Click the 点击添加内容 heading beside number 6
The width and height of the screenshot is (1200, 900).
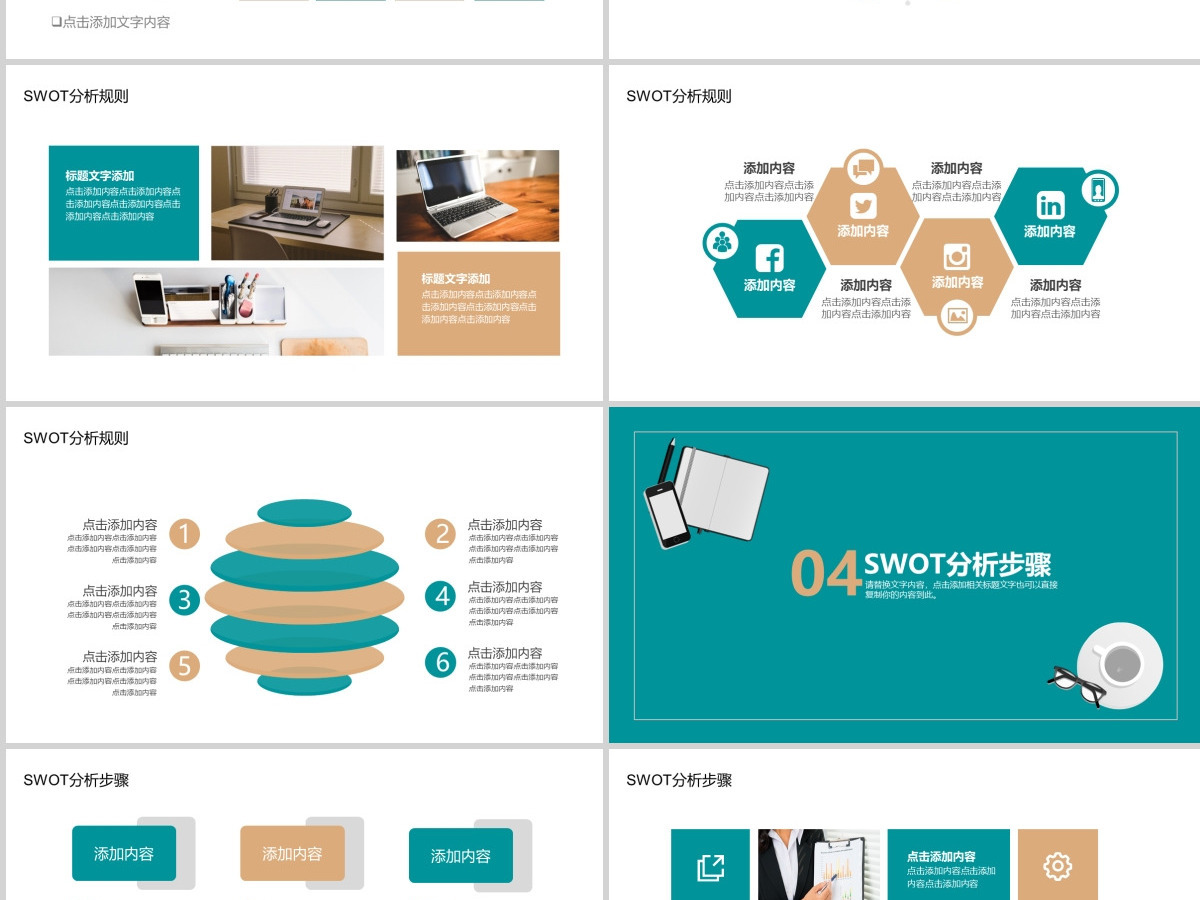click(x=505, y=652)
